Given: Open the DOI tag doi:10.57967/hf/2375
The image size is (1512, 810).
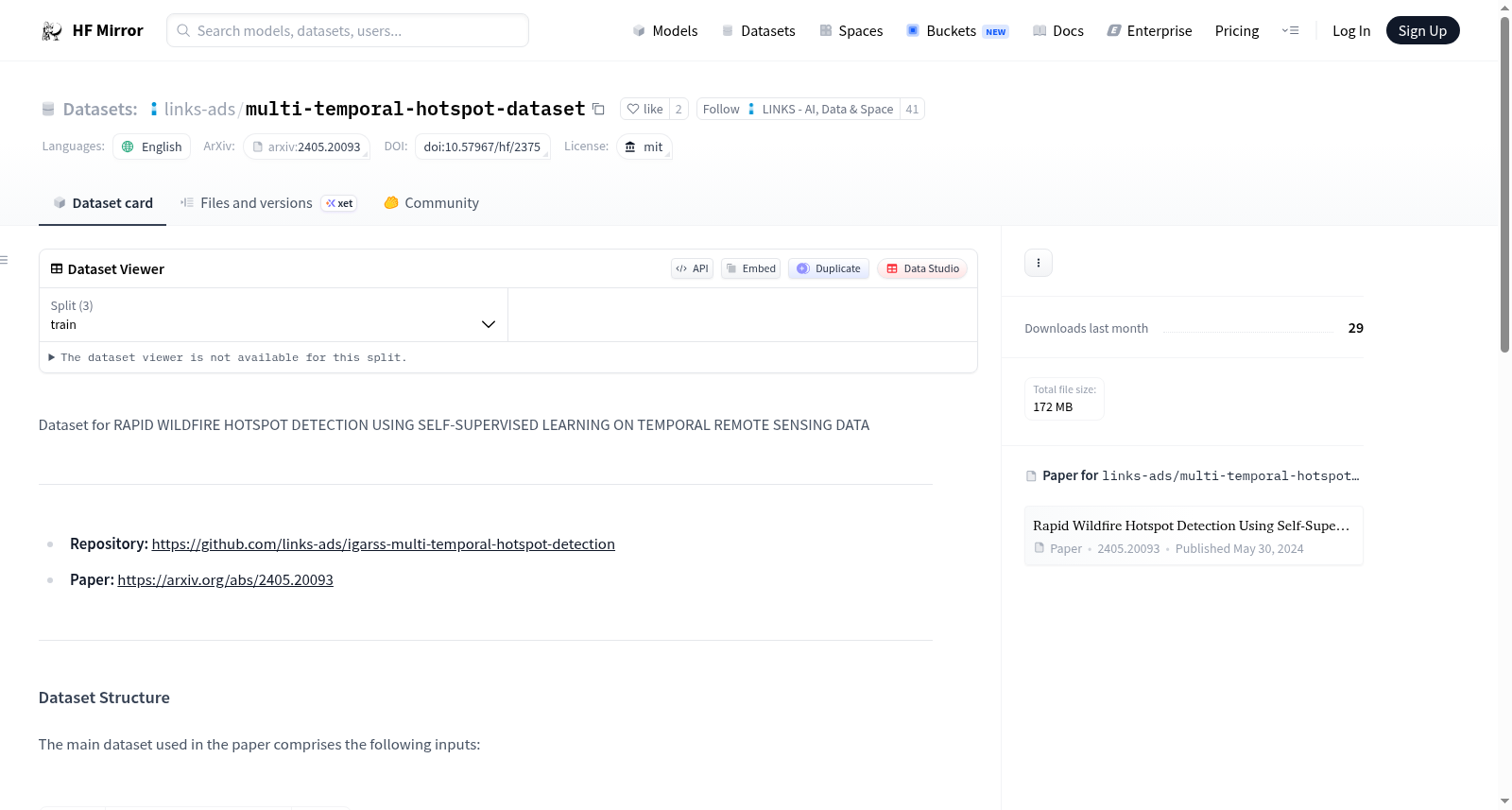Looking at the screenshot, I should tap(482, 146).
